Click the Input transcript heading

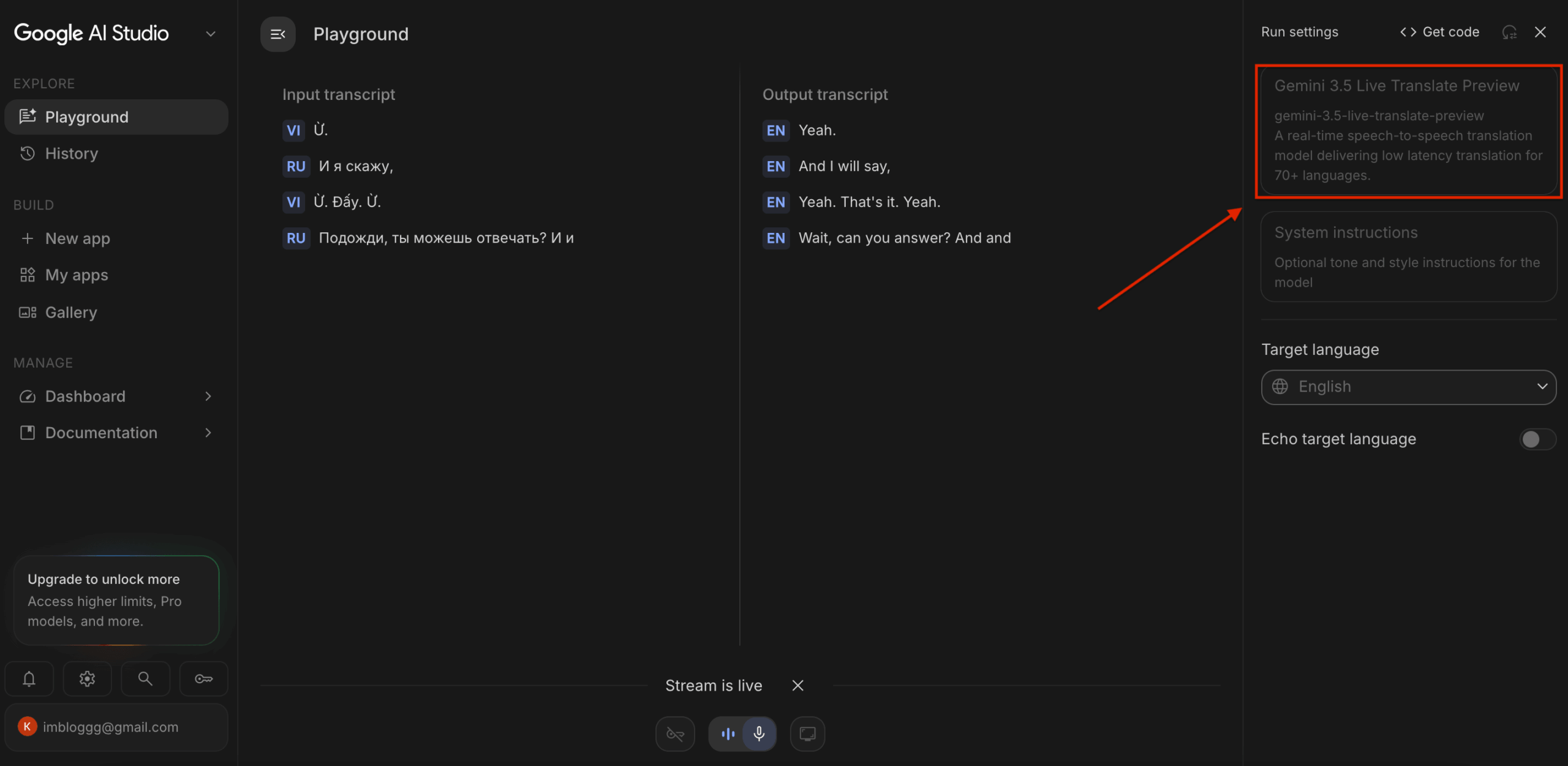click(x=339, y=94)
